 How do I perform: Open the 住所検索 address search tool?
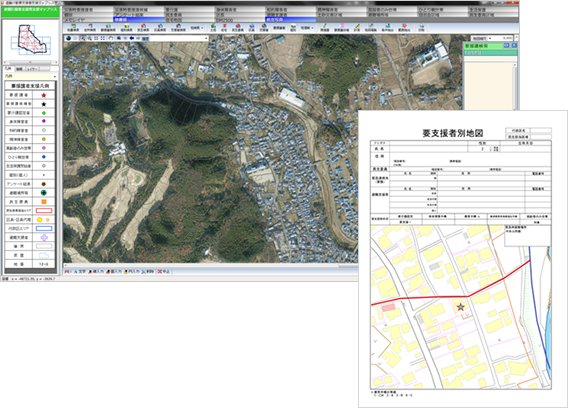pyautogui.click(x=90, y=28)
